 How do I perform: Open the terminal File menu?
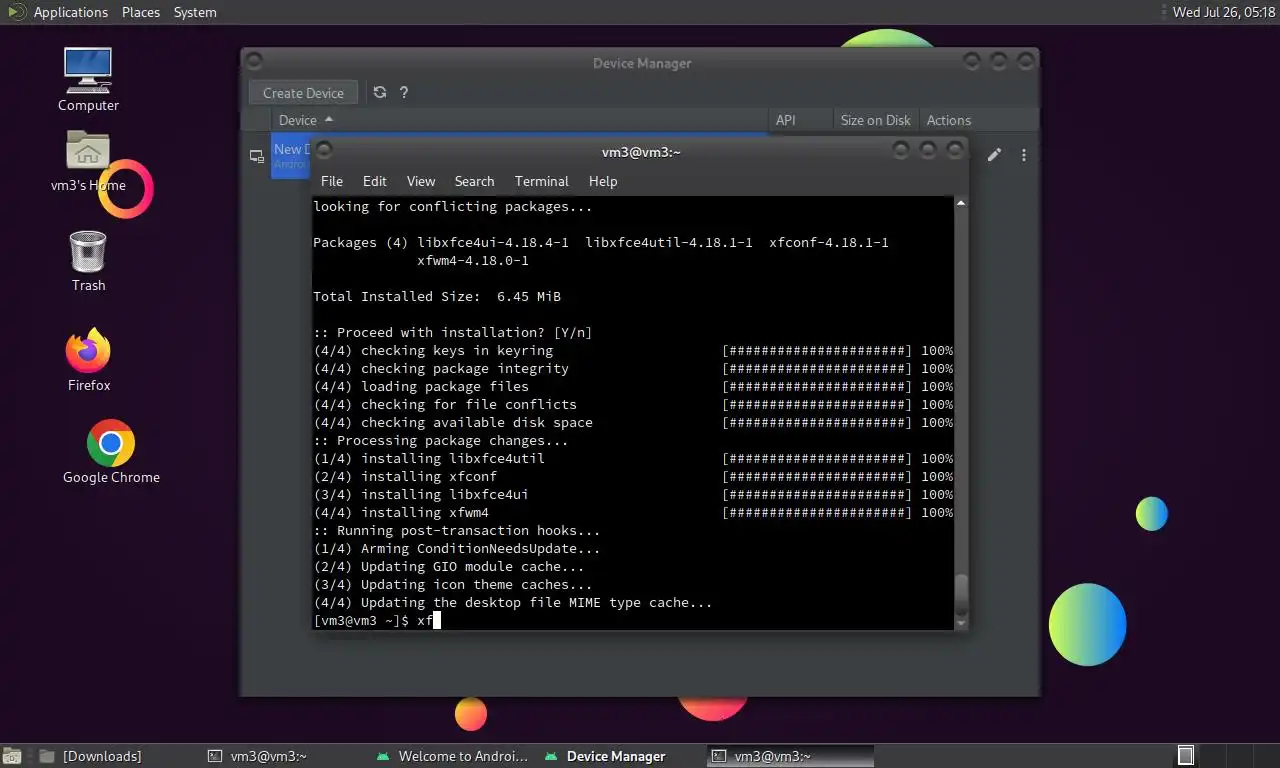332,181
